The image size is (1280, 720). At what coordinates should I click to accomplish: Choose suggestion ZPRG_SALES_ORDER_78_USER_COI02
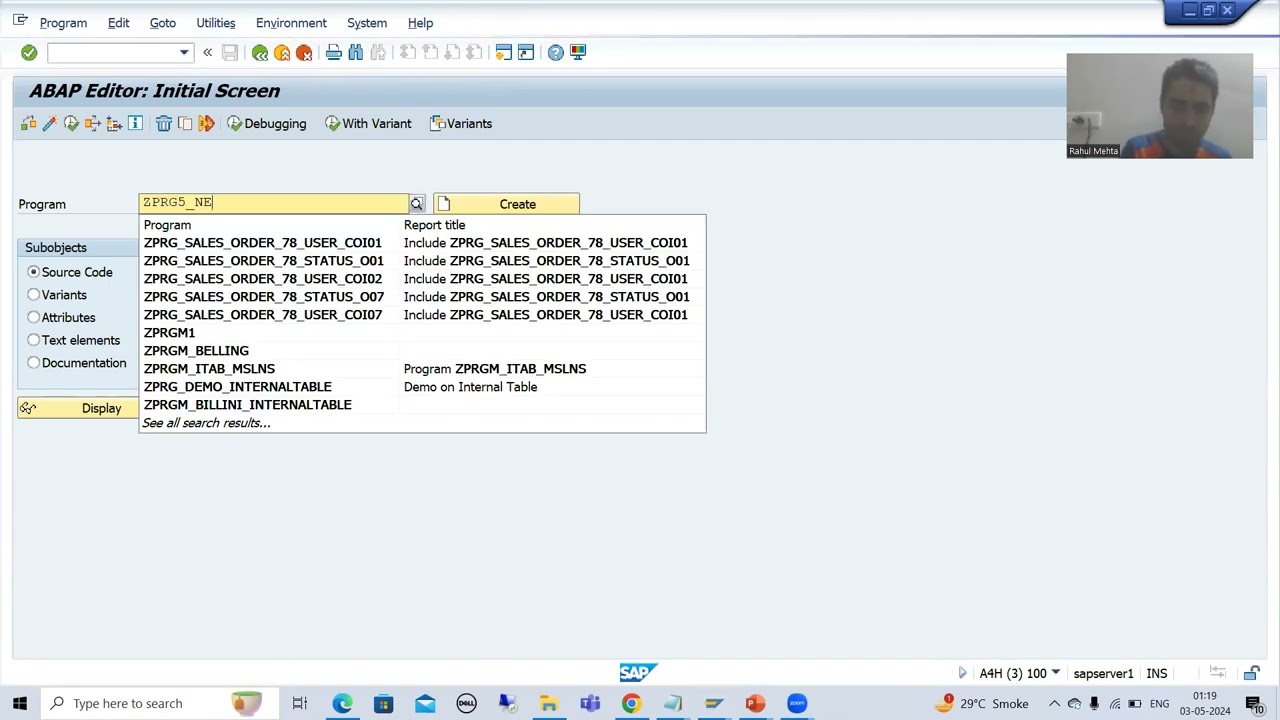point(422,279)
